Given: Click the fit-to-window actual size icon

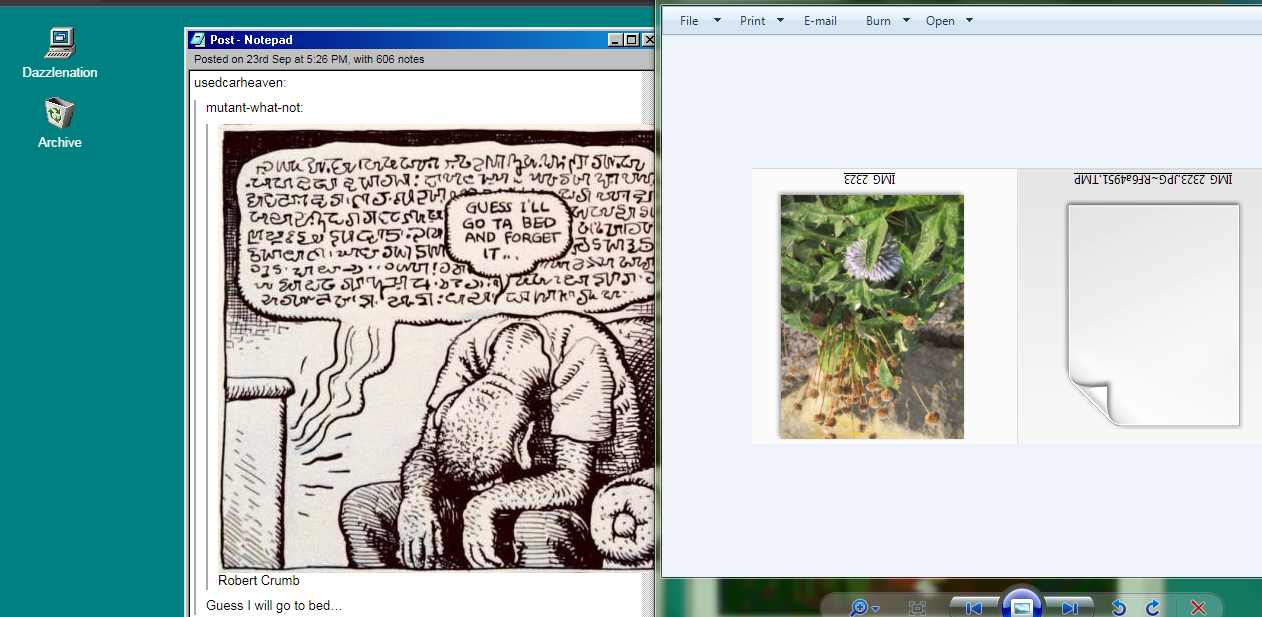Looking at the screenshot, I should click(917, 608).
